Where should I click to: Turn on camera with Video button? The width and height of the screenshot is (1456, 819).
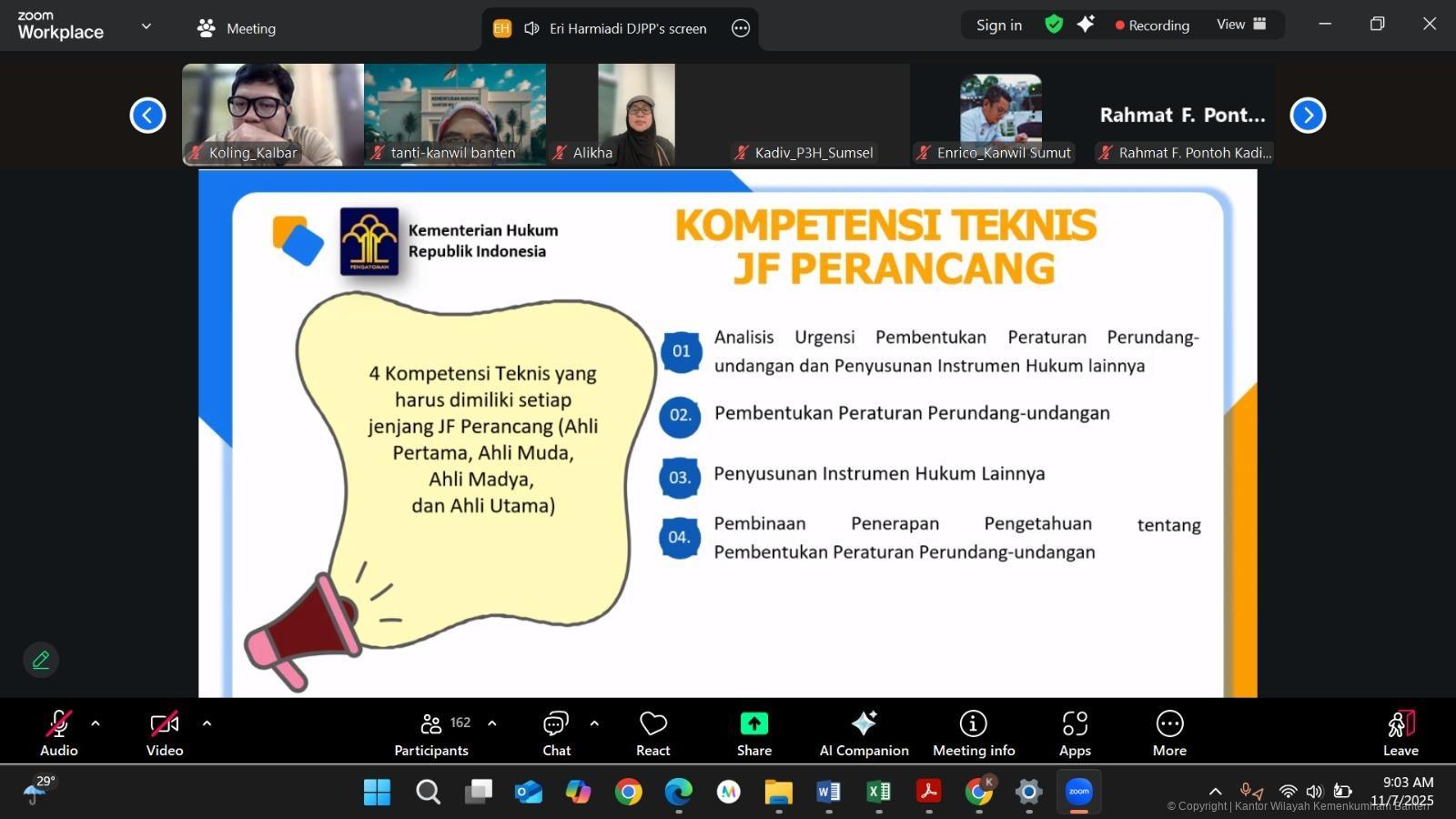pyautogui.click(x=165, y=733)
